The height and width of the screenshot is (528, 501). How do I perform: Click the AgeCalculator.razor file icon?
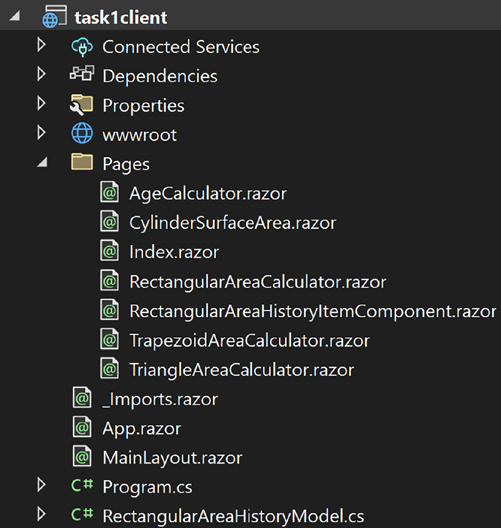(x=109, y=192)
